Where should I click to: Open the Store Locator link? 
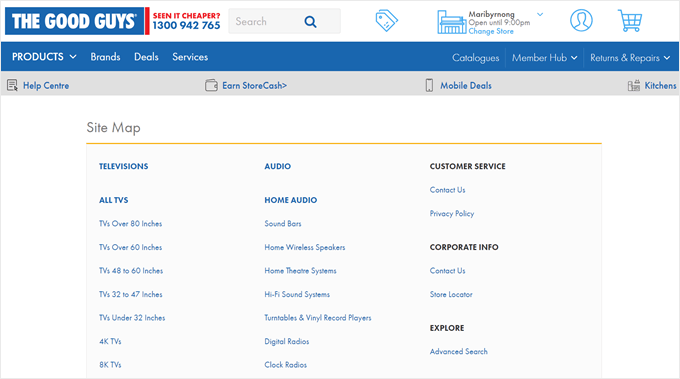click(451, 294)
